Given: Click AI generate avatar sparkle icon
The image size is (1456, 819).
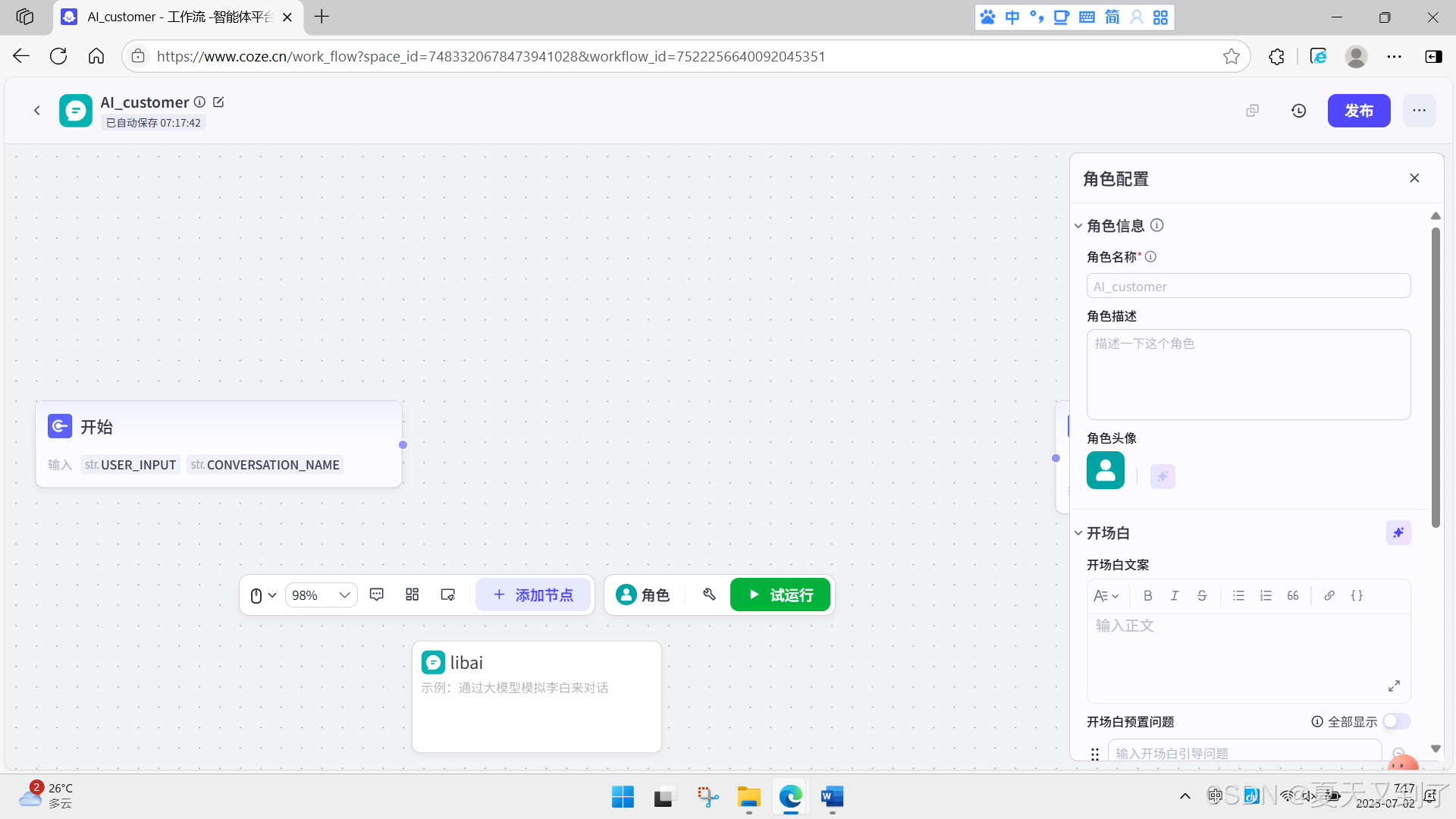Looking at the screenshot, I should (1162, 476).
